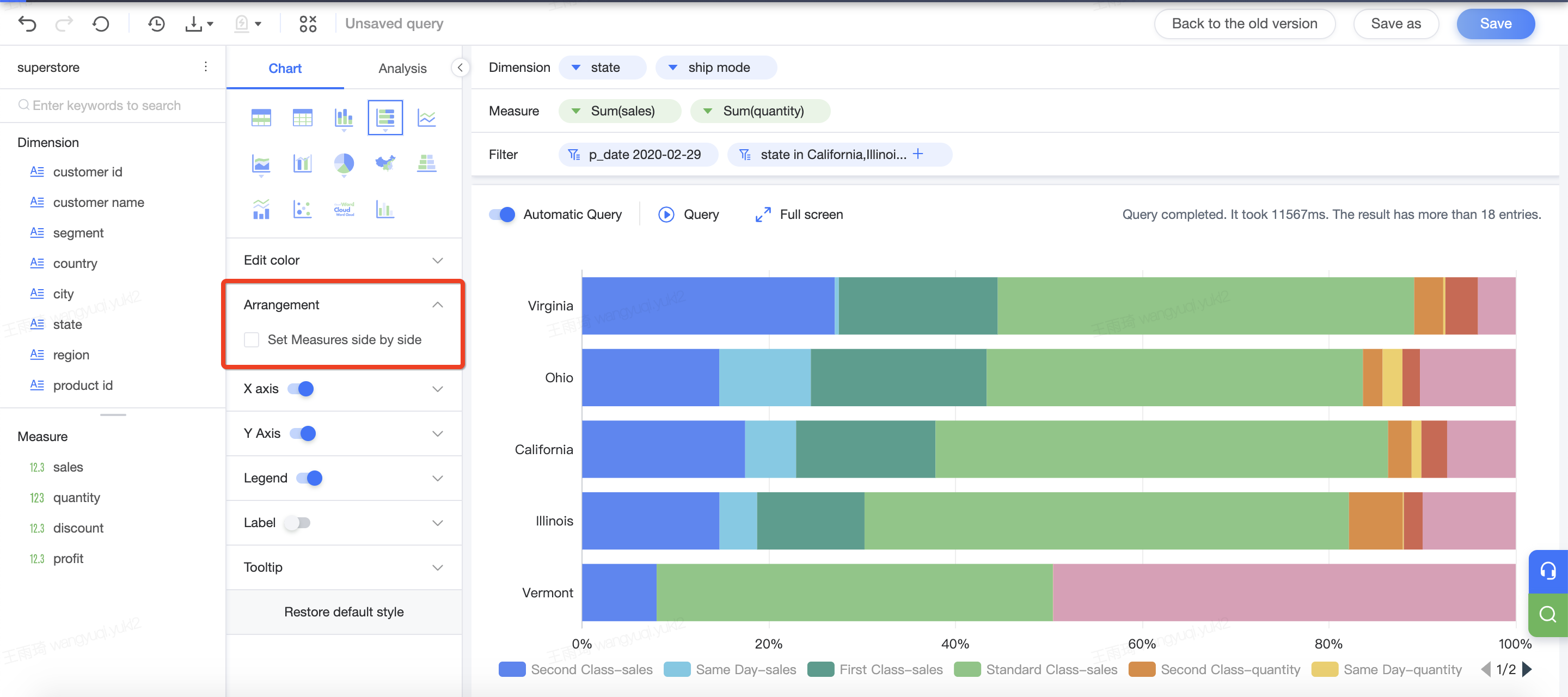Toggle the Y Axis switch
The width and height of the screenshot is (1568, 697).
click(303, 433)
